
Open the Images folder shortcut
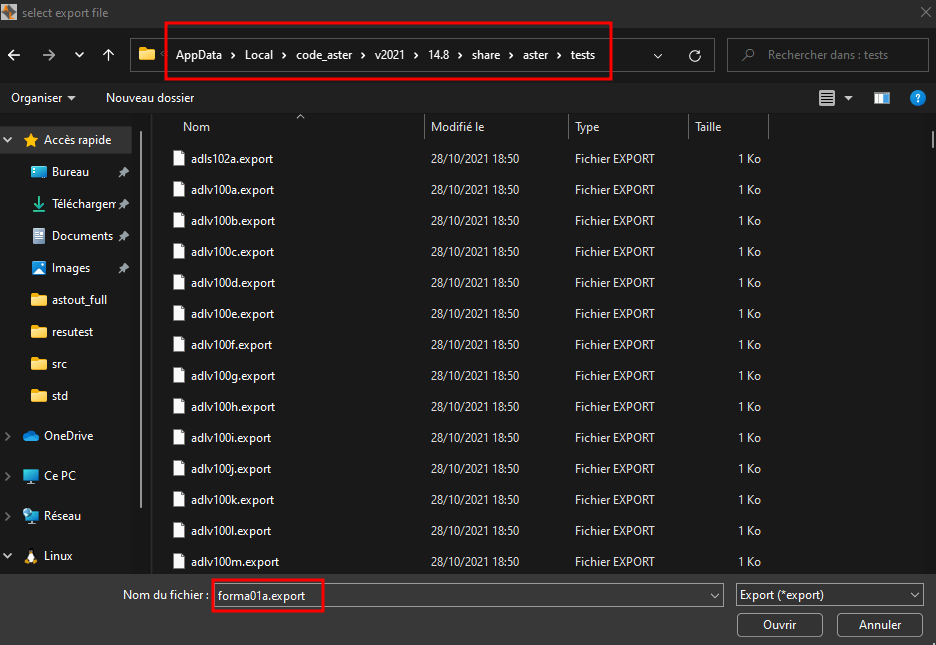coord(70,268)
